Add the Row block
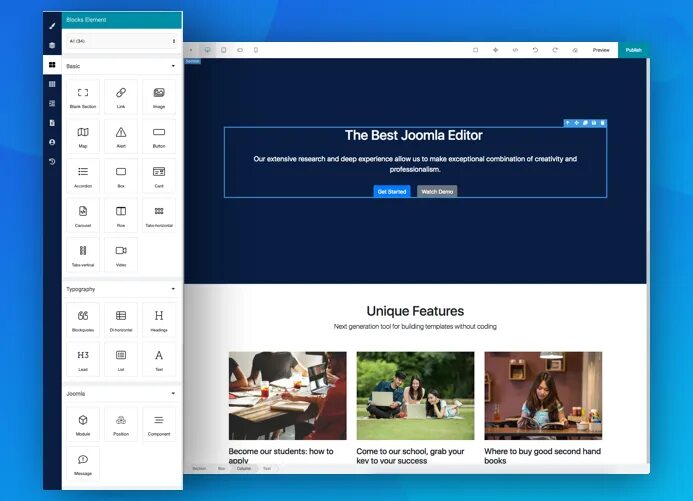Viewport: 693px width, 501px height. coord(121,215)
